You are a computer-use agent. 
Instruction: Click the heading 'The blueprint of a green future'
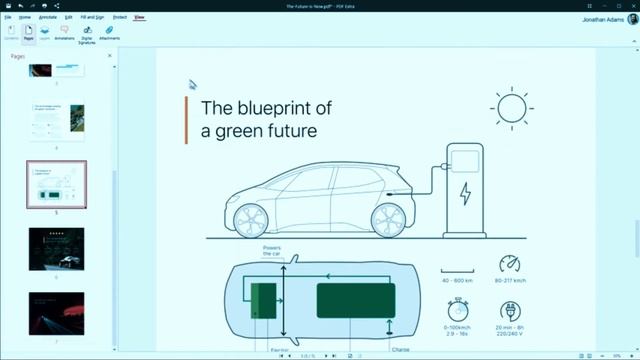(x=266, y=119)
